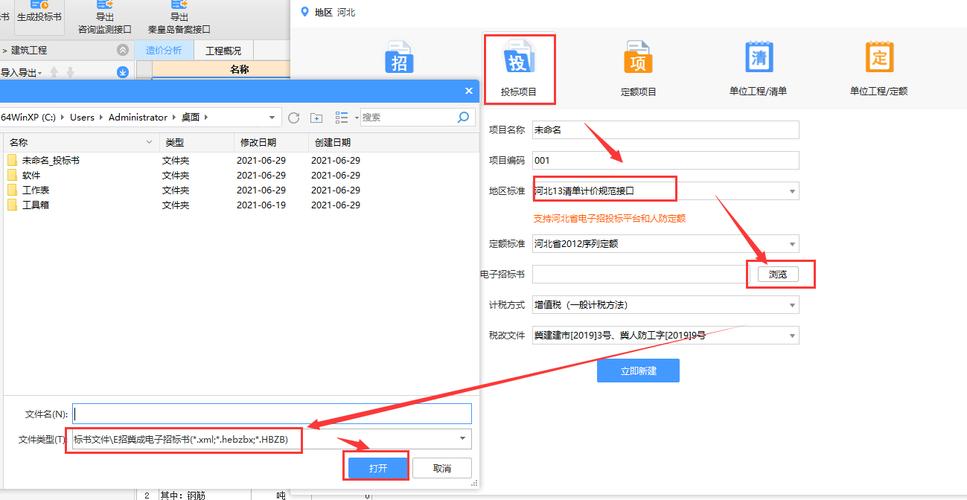This screenshot has height=500, width=967.
Task: Collapse the 建筑工程 panel chevron icon
Action: coord(123,51)
